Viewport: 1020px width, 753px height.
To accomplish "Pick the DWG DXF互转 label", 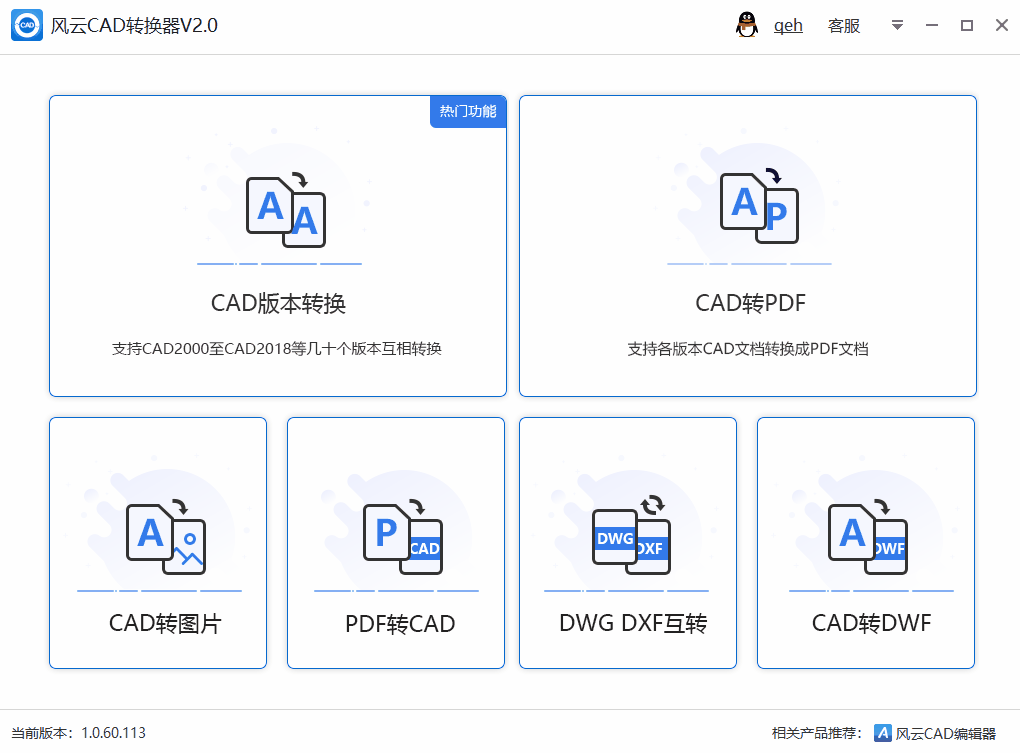I will point(633,624).
